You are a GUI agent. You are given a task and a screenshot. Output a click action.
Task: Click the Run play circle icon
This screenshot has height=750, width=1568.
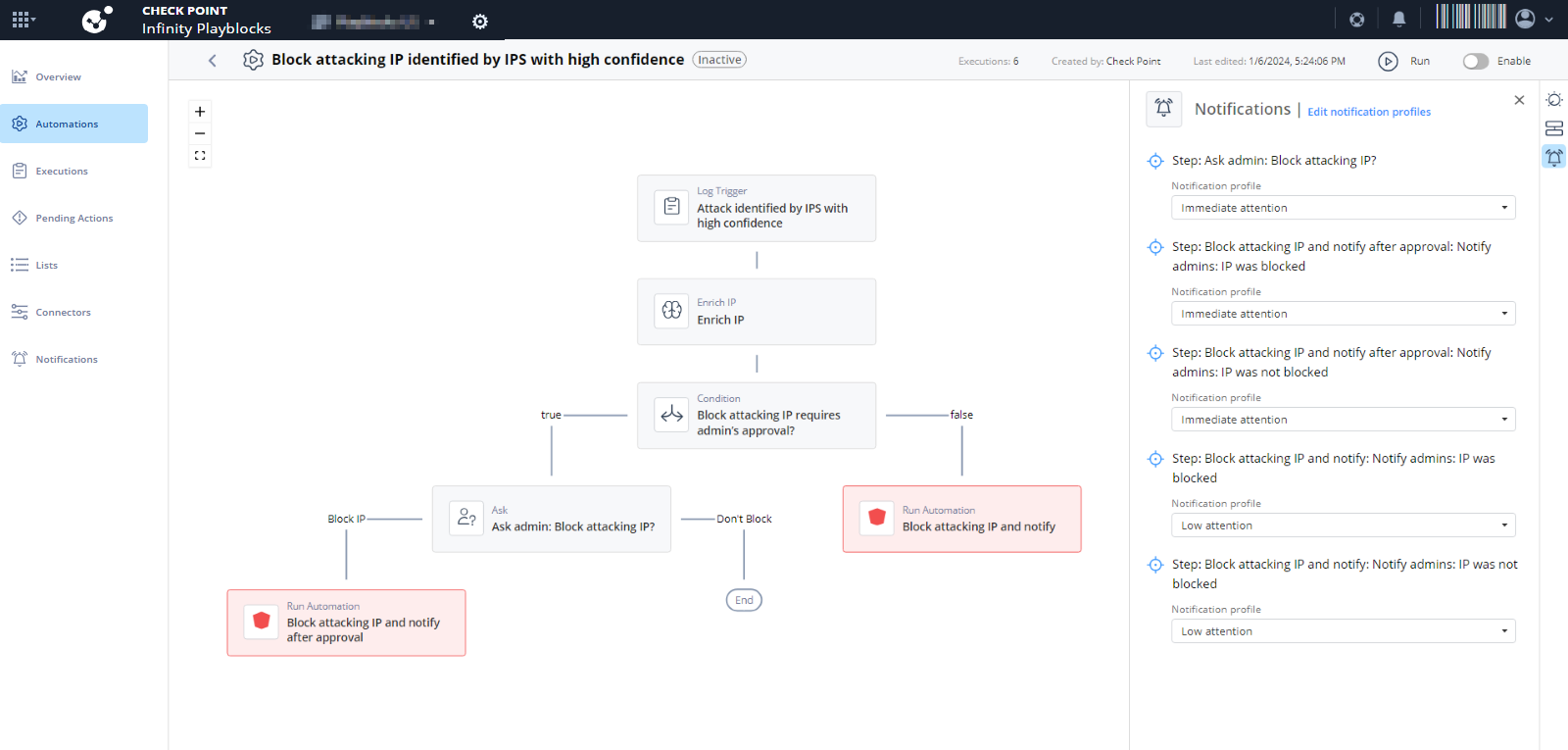pos(1388,61)
